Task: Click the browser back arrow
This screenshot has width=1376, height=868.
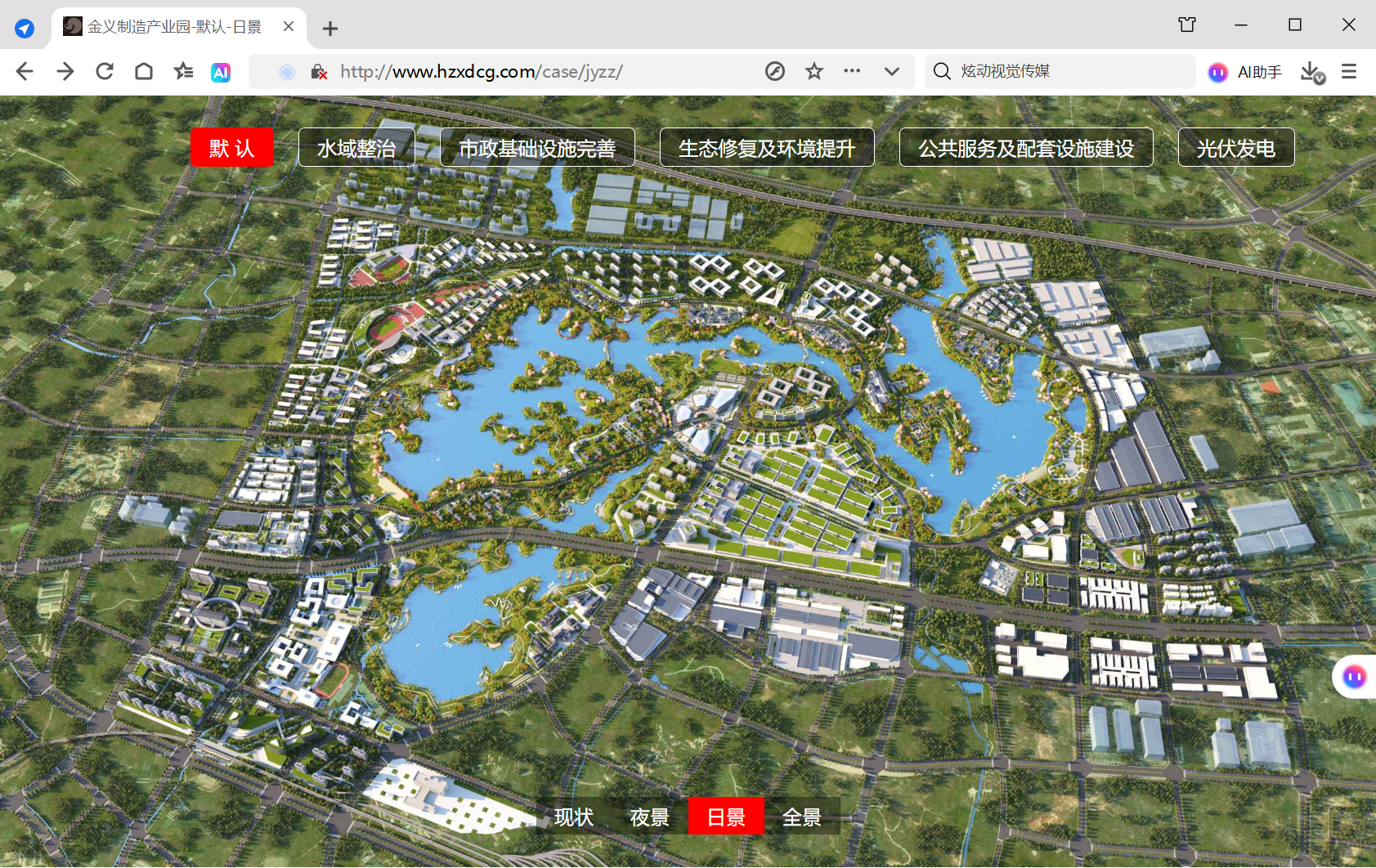Action: [25, 72]
